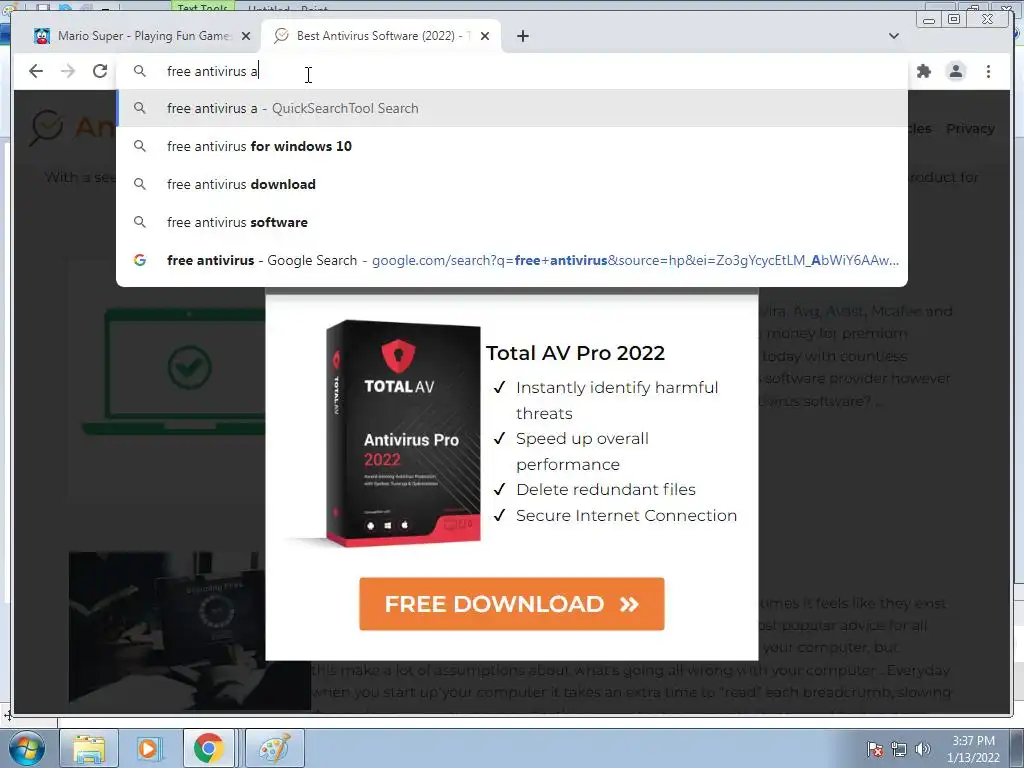The height and width of the screenshot is (768, 1024).
Task: Click the 'Total AV Pro 2022' heading
Action: pos(575,353)
